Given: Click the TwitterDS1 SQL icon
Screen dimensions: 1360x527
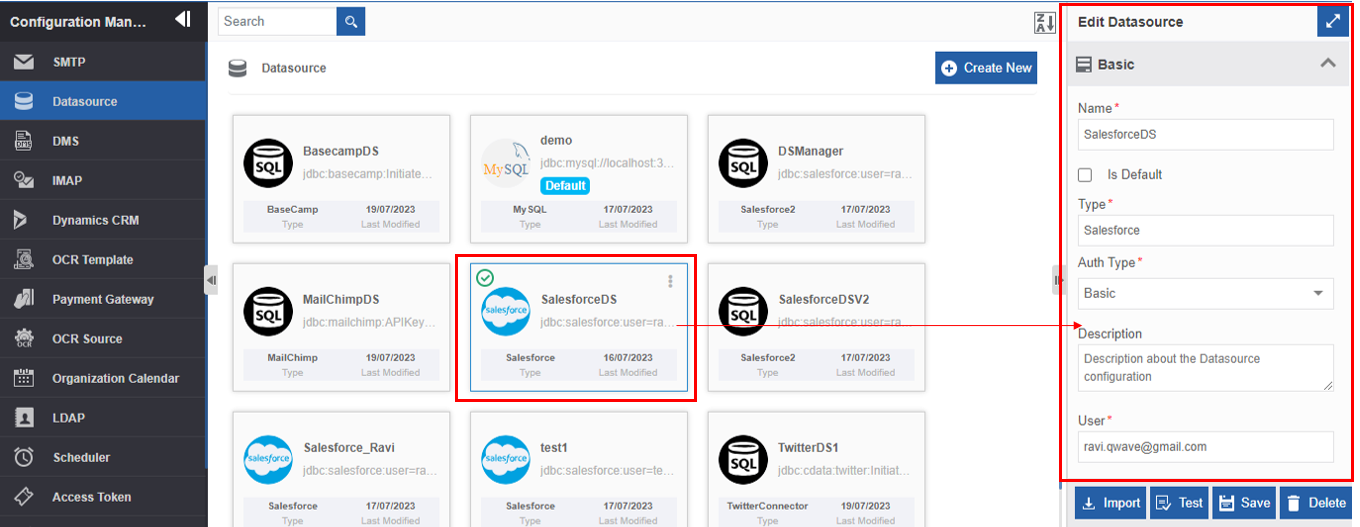Looking at the screenshot, I should [743, 460].
